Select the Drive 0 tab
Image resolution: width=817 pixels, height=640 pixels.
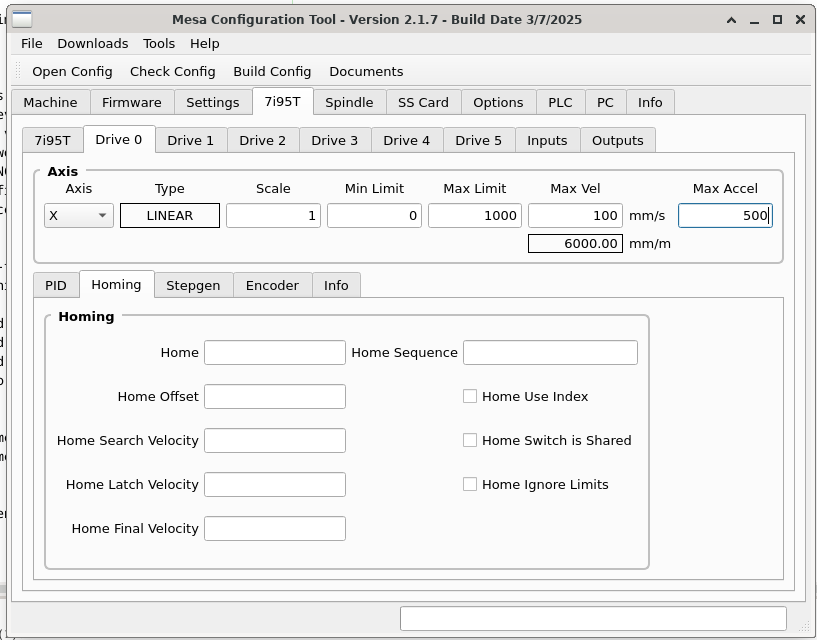(x=119, y=139)
